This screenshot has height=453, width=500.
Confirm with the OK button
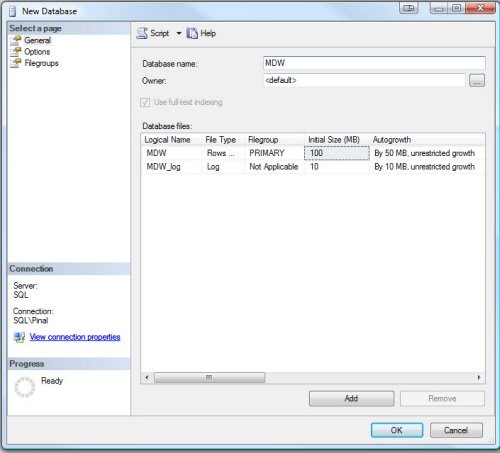[x=397, y=430]
